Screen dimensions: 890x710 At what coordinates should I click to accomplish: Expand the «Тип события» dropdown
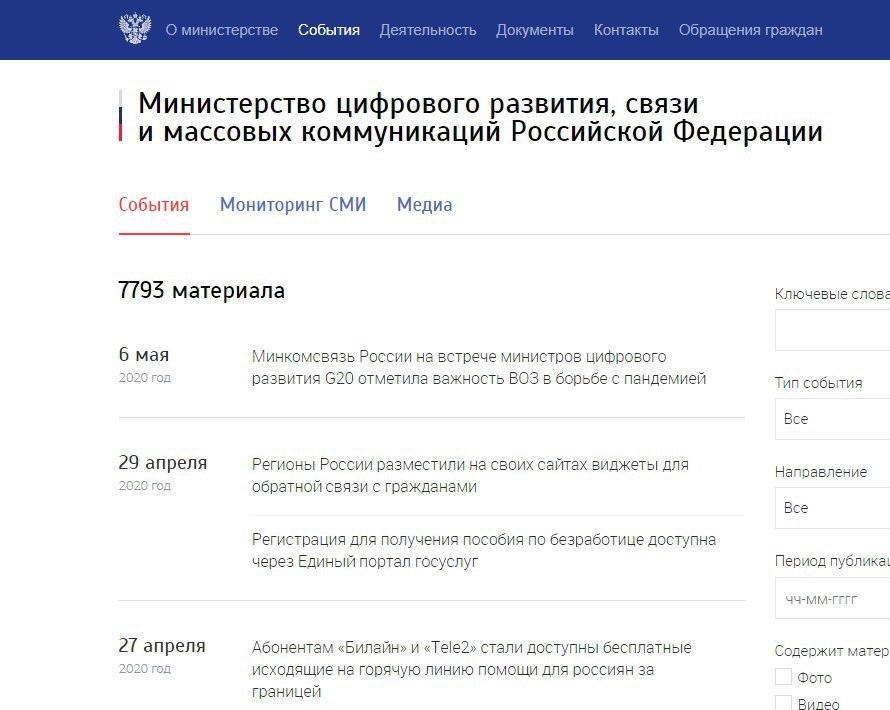point(832,419)
